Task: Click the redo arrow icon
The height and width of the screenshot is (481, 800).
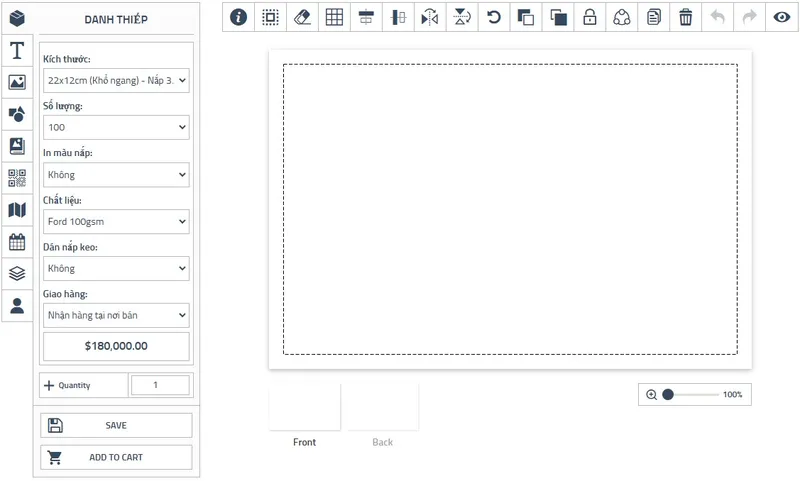Action: [749, 17]
